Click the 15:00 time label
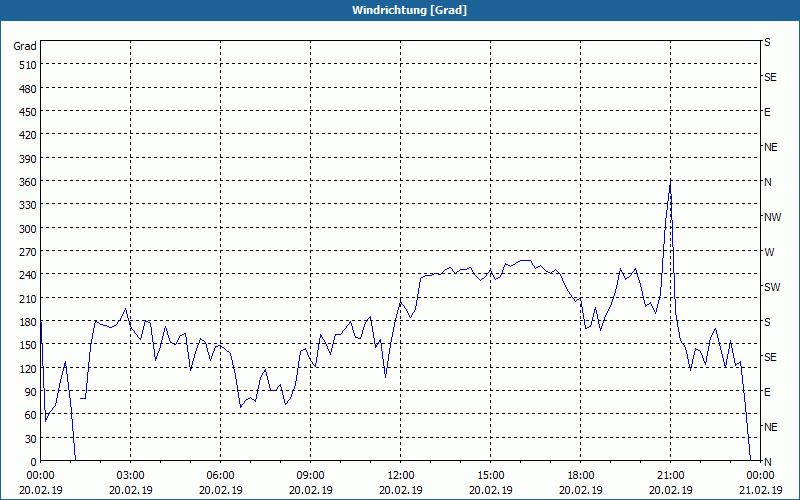The image size is (800, 500). [491, 476]
